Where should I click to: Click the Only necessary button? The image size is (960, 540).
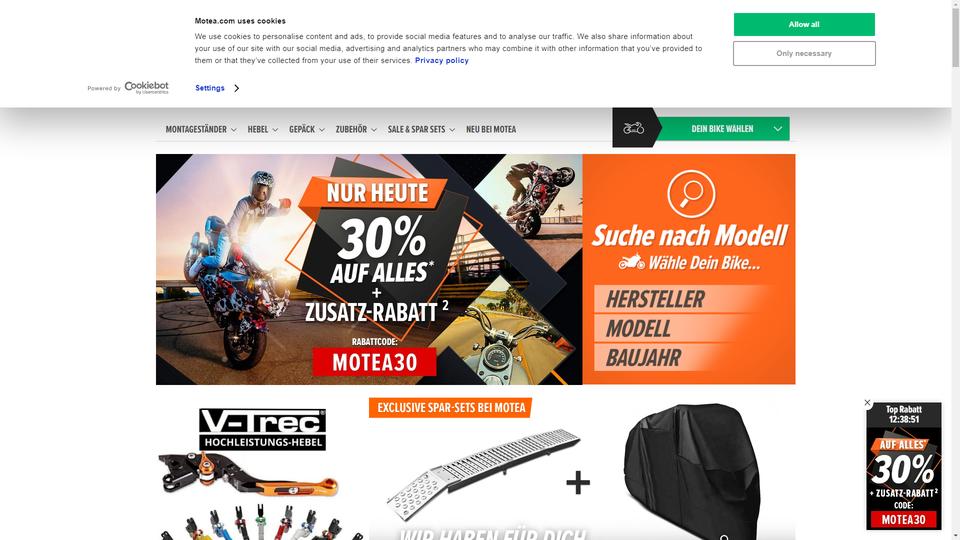point(804,53)
